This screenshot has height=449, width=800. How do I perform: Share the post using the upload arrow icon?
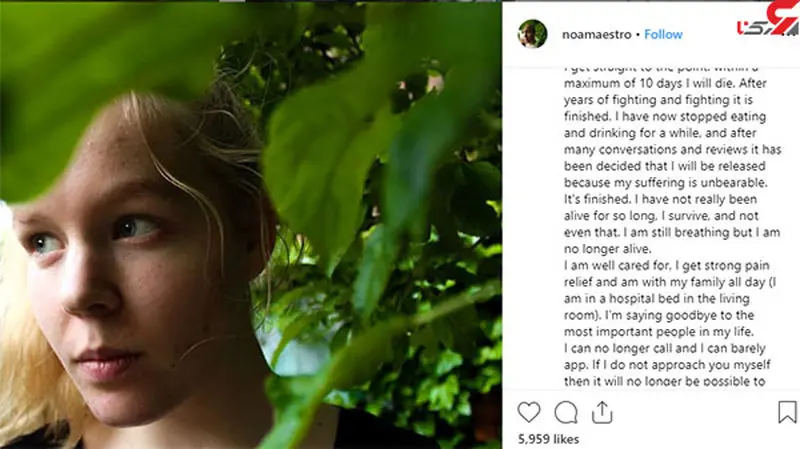click(602, 411)
